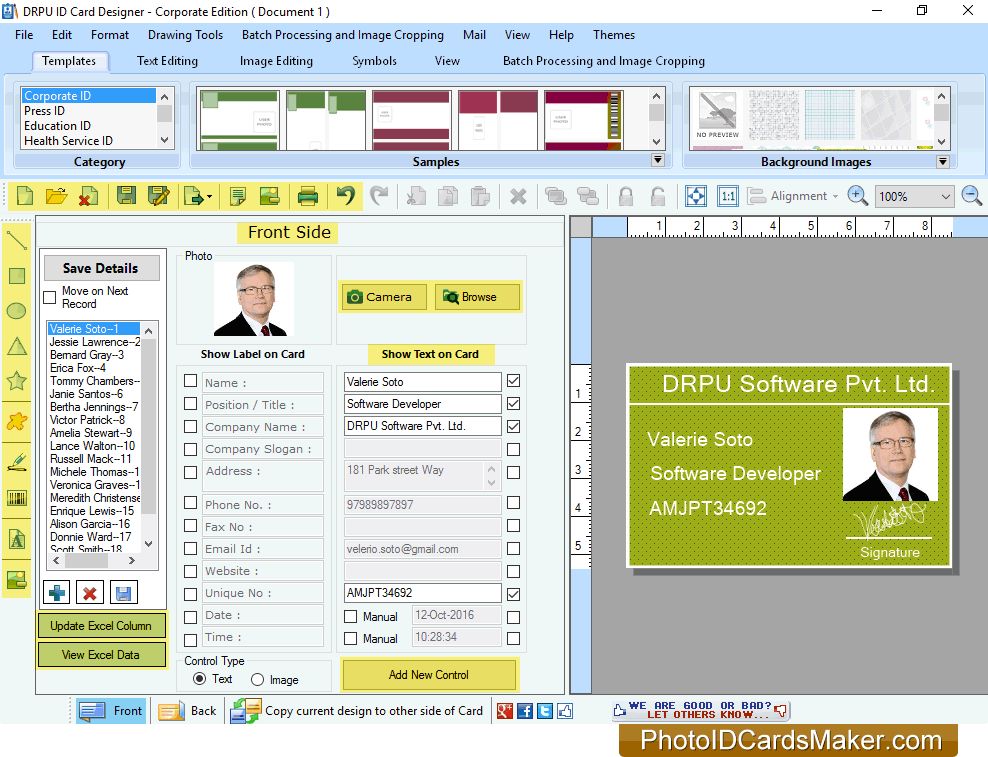The image size is (988, 757).
Task: Open the Export icon dropdown arrow
Action: (209, 197)
